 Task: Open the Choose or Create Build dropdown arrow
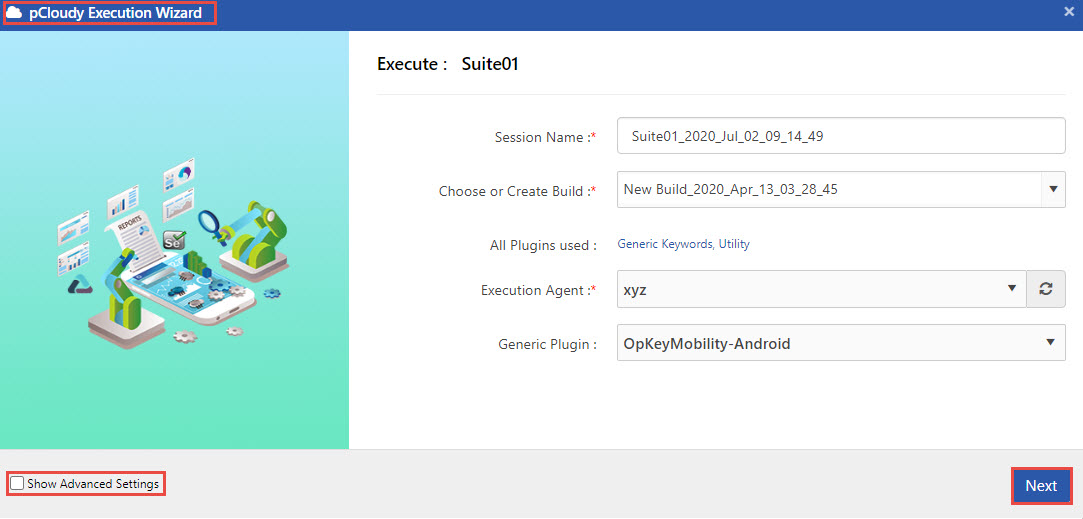1052,189
